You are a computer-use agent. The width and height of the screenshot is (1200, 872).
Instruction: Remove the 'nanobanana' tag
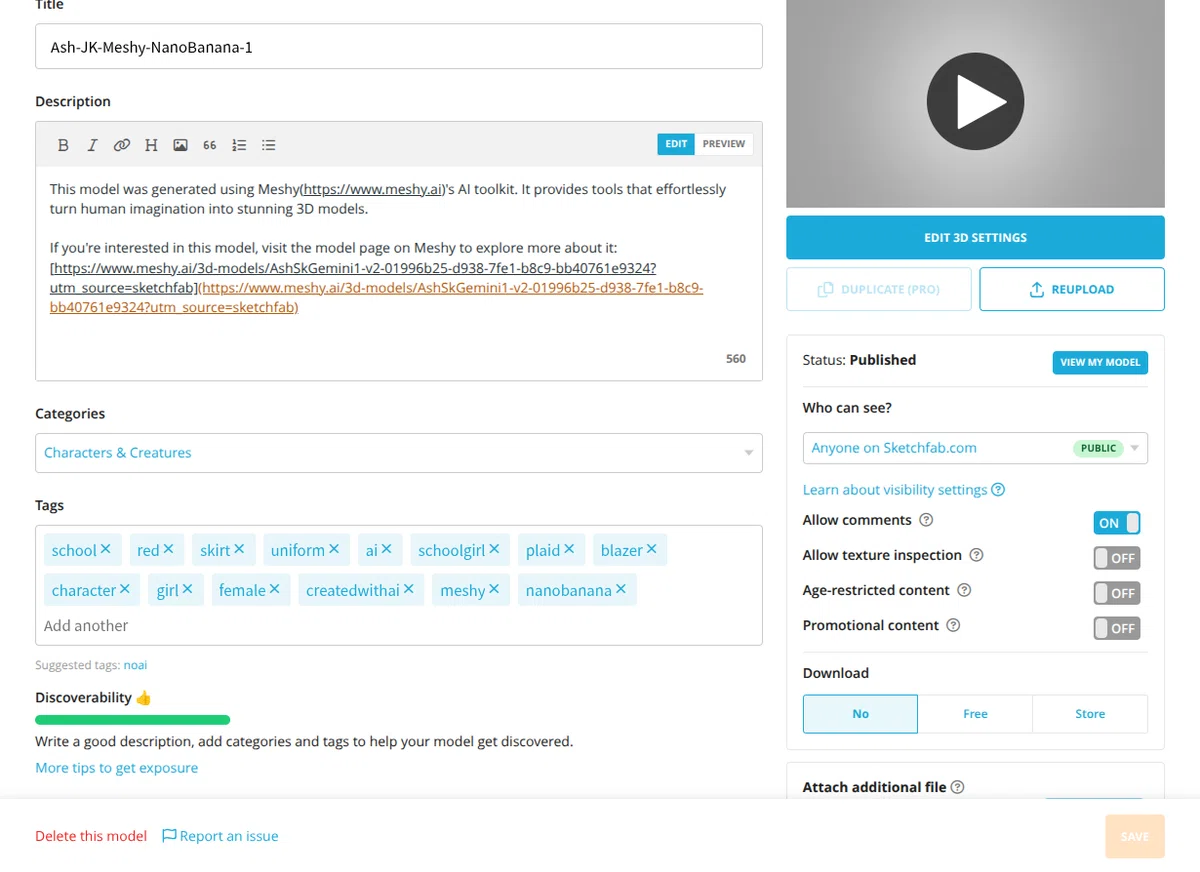(x=621, y=589)
